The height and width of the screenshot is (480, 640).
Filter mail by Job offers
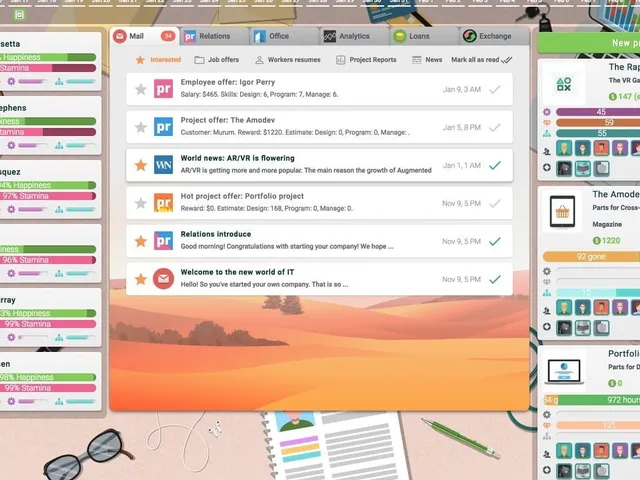click(217, 60)
